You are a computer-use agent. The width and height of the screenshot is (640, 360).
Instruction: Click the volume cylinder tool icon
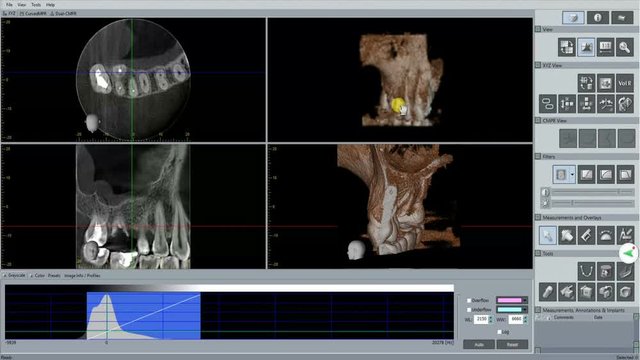[605, 271]
